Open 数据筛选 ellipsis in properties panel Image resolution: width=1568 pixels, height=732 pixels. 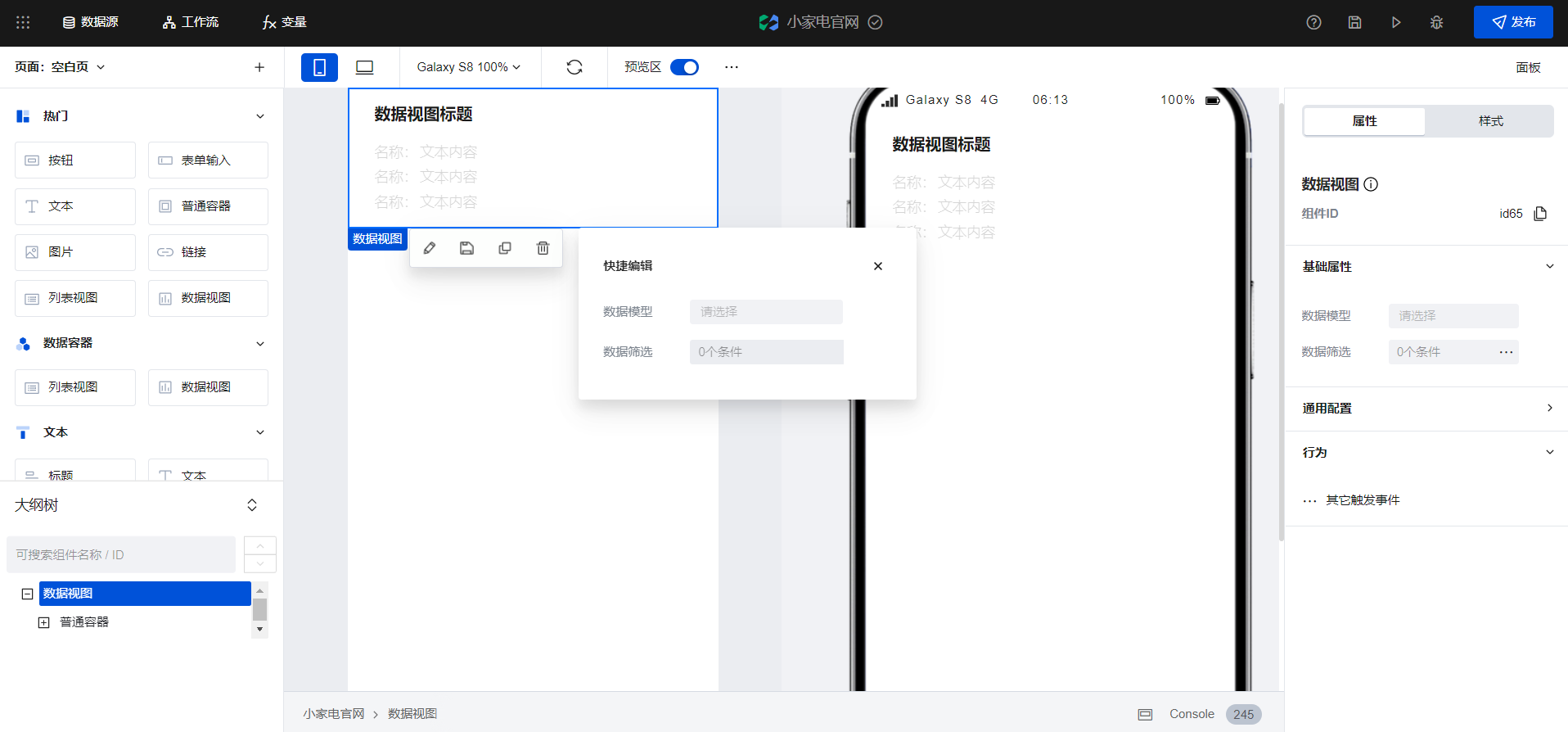(x=1506, y=352)
